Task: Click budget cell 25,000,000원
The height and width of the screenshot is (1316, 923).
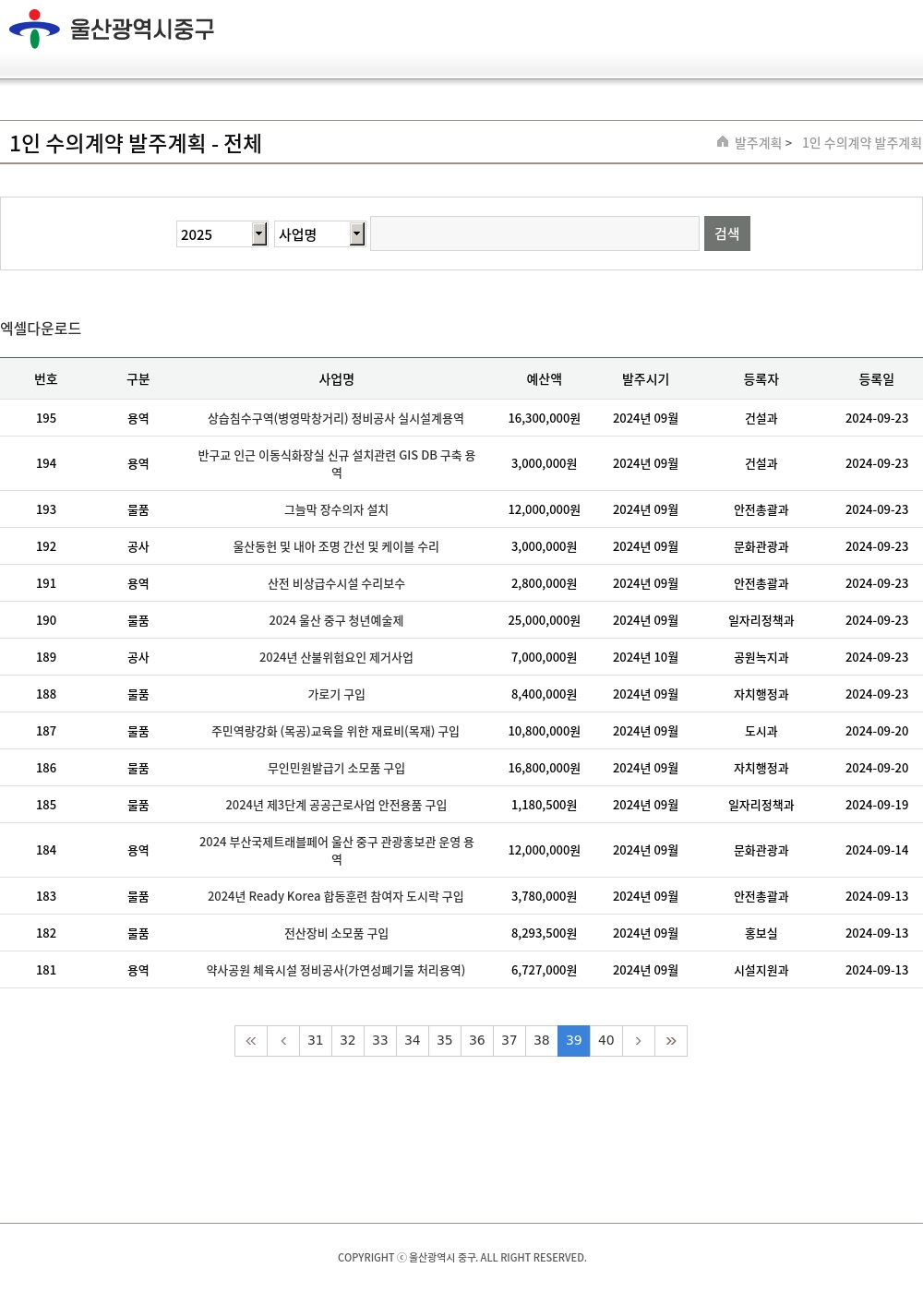Action: pyautogui.click(x=545, y=621)
